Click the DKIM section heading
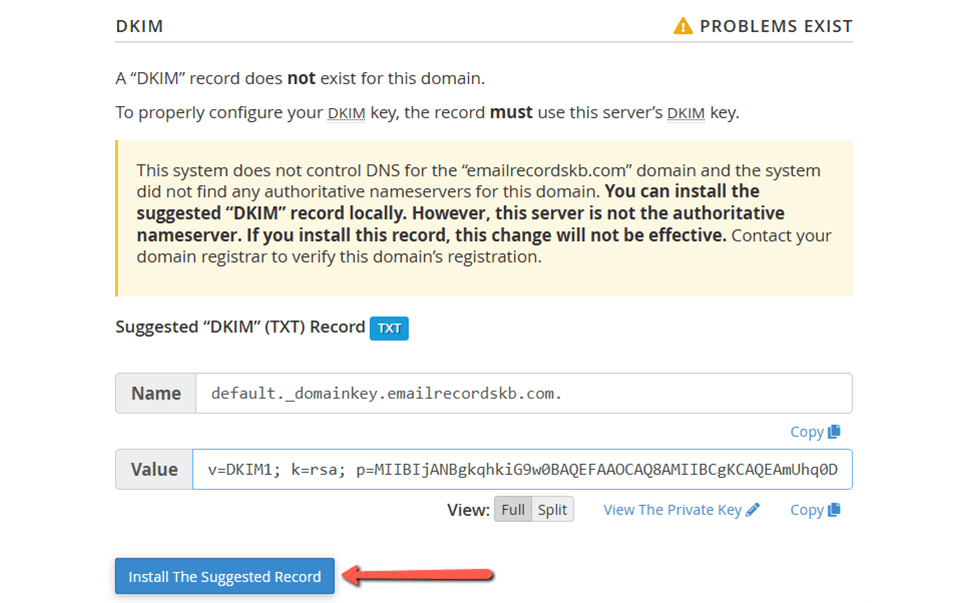This screenshot has height=603, width=970. click(139, 26)
